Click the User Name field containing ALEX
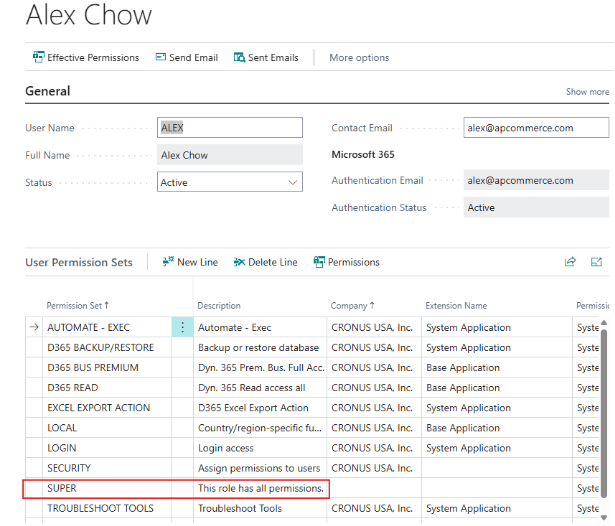Viewport: 615px width, 526px height. 230,128
